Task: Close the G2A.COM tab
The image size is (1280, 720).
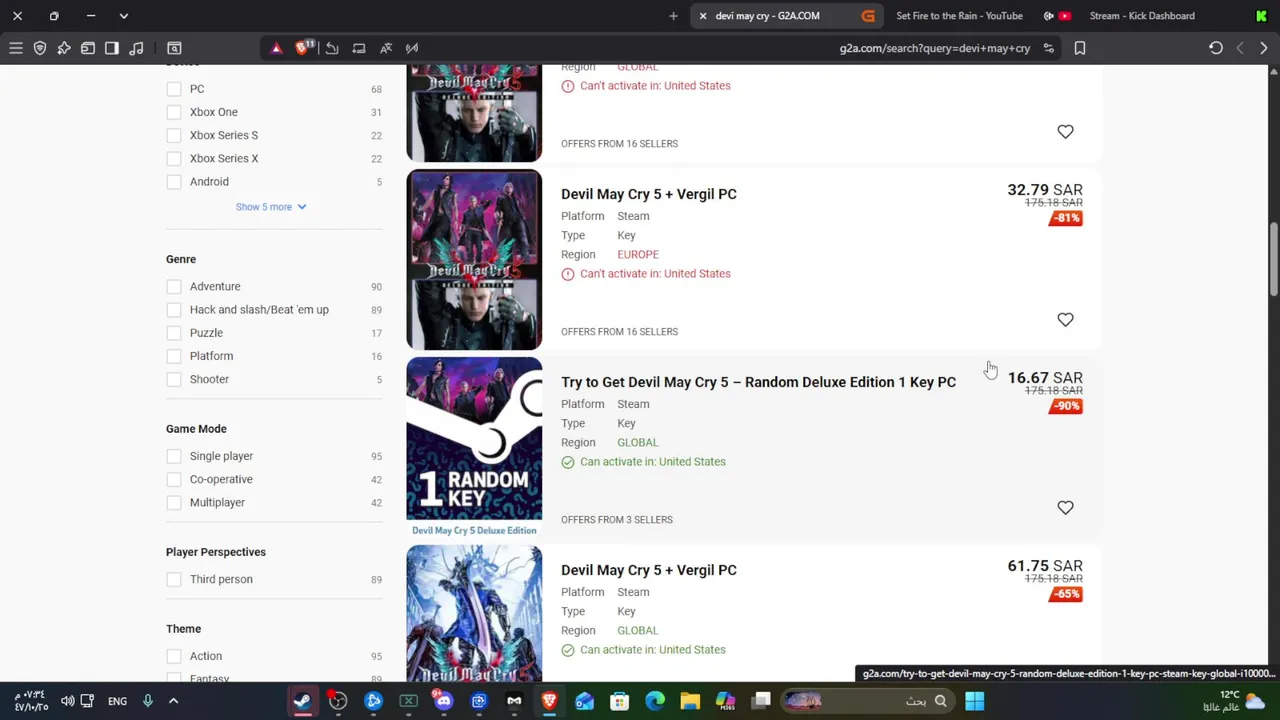Action: [x=703, y=16]
